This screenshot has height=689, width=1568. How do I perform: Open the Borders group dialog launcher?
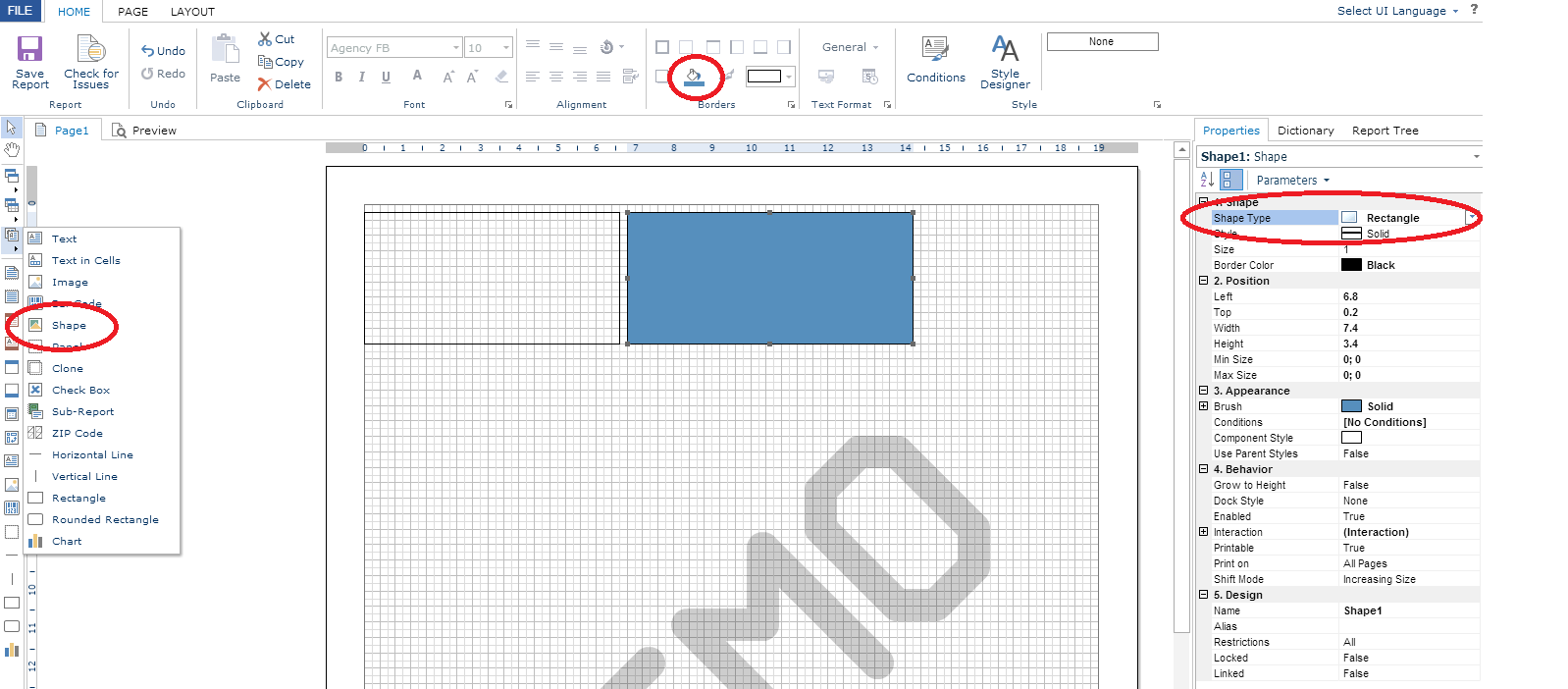click(791, 104)
